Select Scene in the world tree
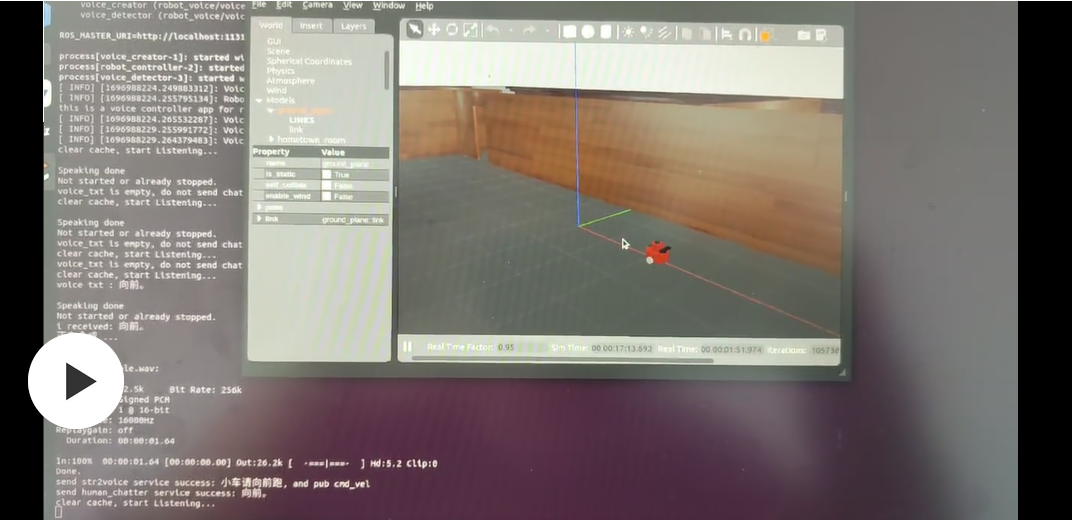 pyautogui.click(x=278, y=51)
